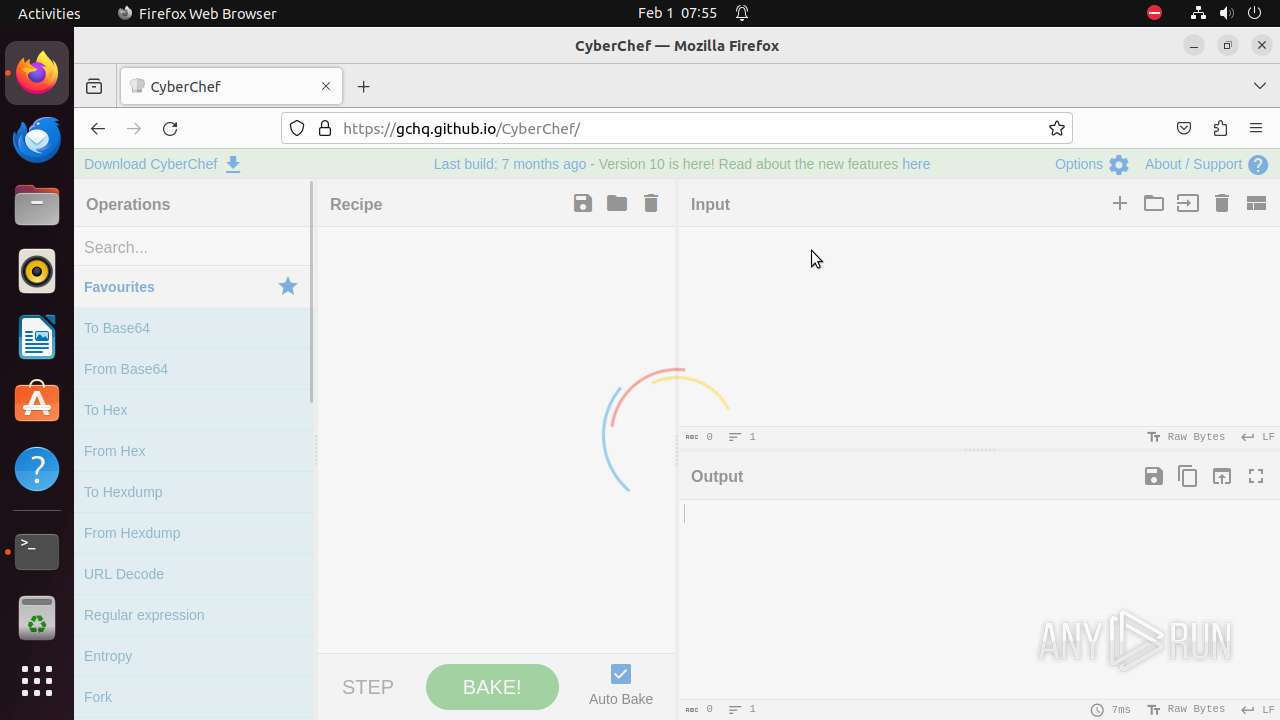Show site security shield information
Screen dimensions: 1280x720
click(x=297, y=128)
